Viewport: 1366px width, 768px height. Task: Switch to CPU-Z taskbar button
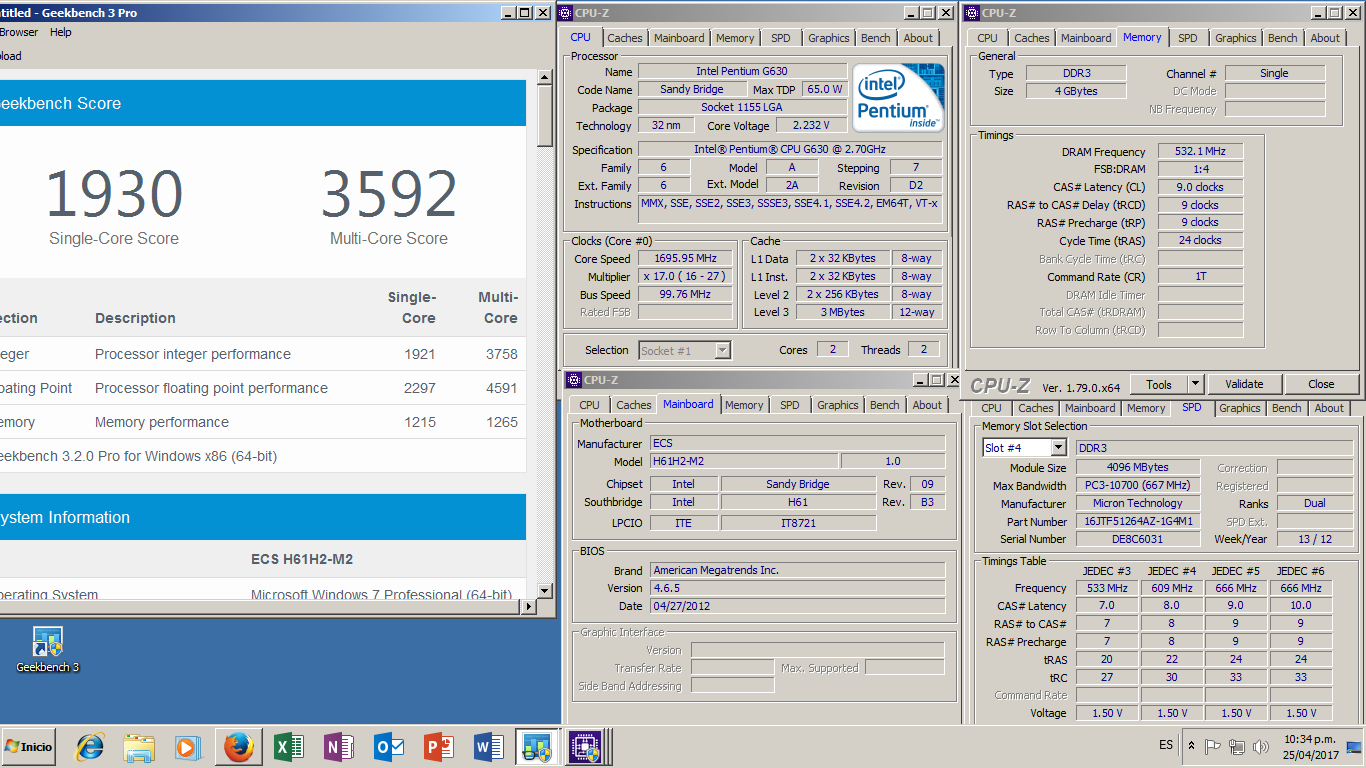click(x=585, y=747)
